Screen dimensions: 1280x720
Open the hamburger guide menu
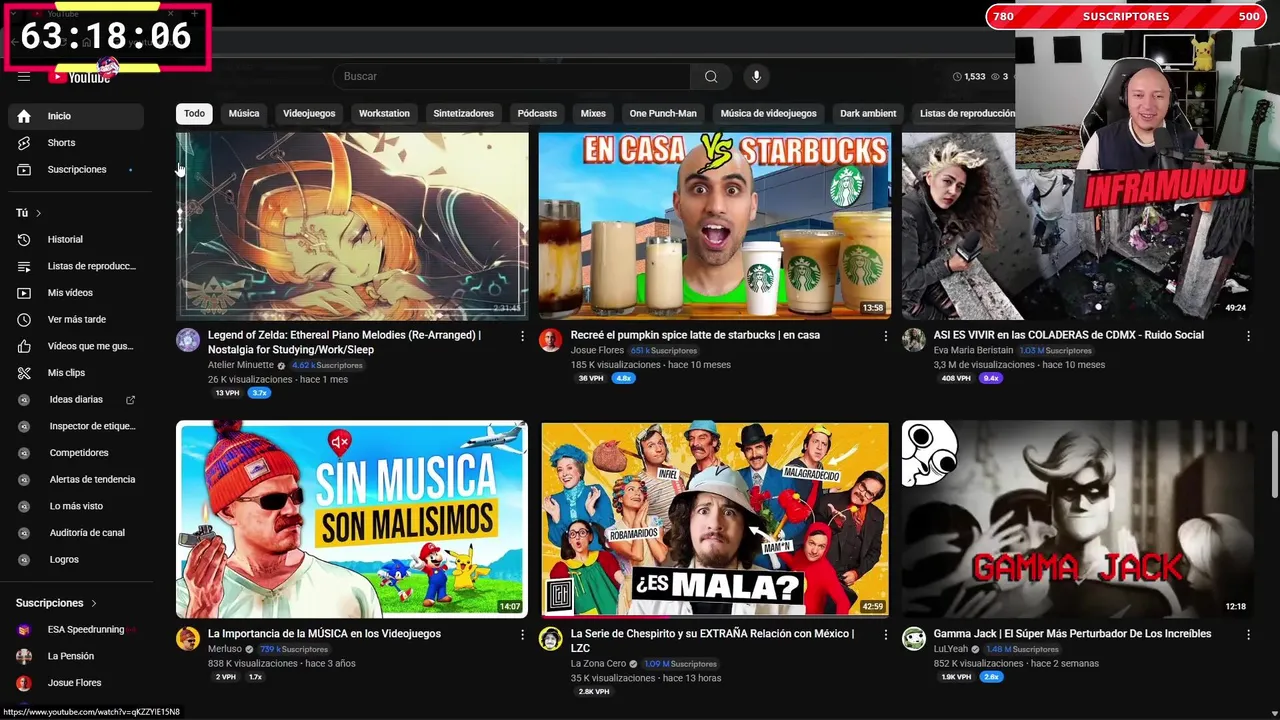click(x=24, y=77)
